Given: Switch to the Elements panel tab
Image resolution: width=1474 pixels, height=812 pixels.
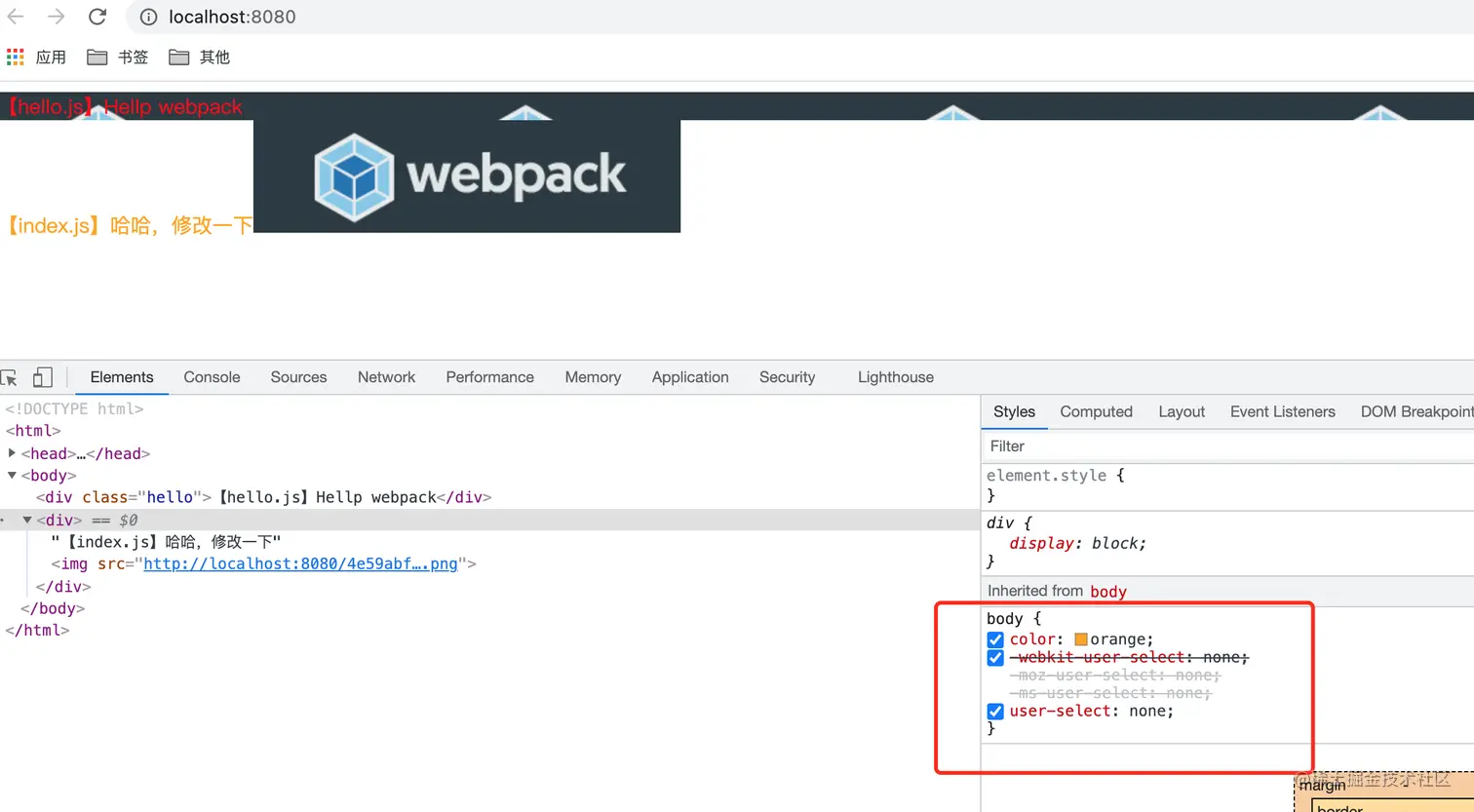Looking at the screenshot, I should coord(122,377).
